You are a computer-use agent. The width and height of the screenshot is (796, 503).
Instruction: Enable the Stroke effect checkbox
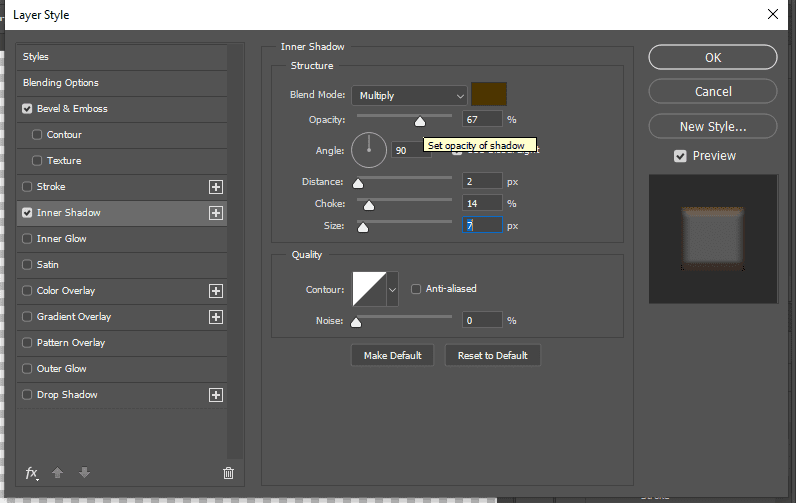(27, 186)
